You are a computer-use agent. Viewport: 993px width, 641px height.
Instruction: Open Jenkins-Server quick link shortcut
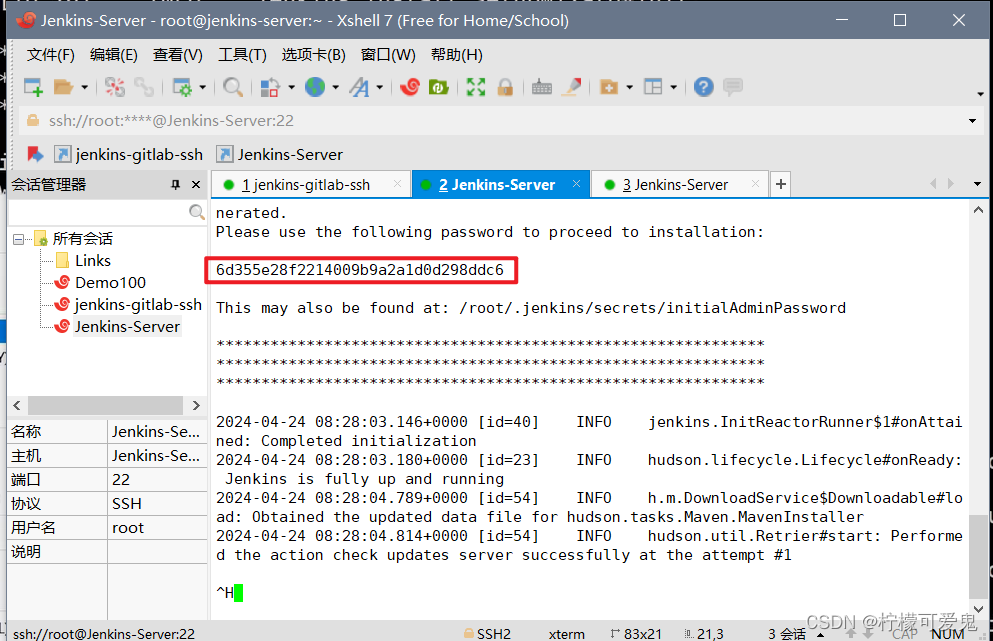tap(279, 155)
